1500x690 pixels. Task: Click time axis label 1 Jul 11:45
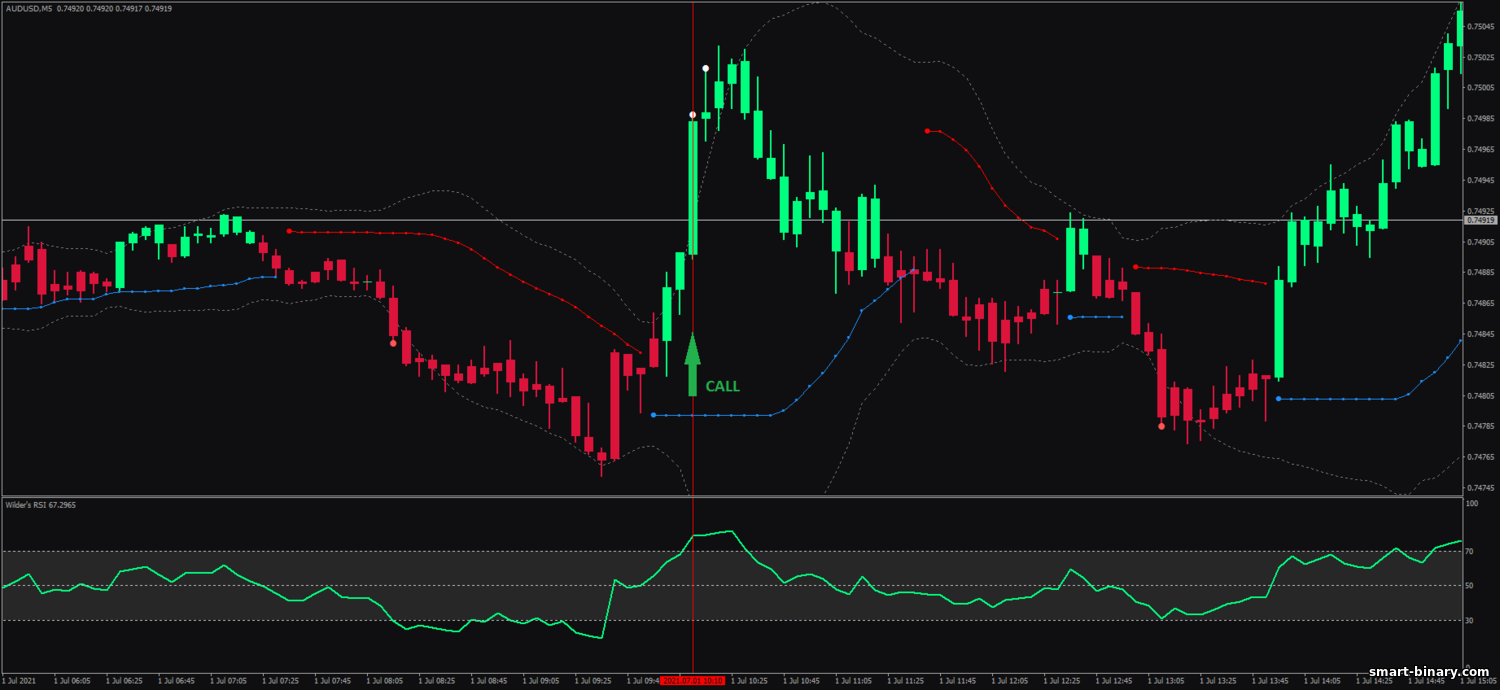point(956,681)
